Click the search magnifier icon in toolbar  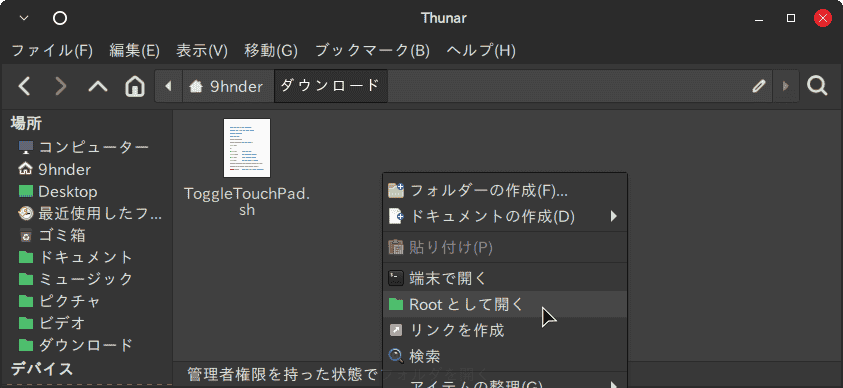click(x=817, y=85)
